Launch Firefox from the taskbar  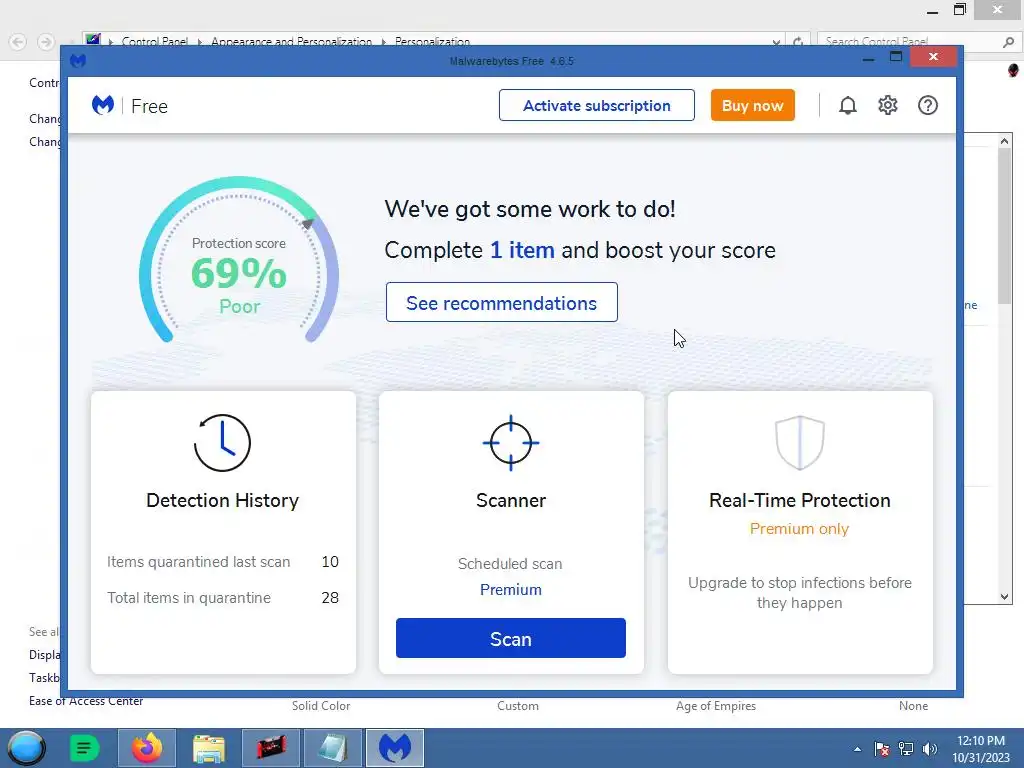[147, 748]
